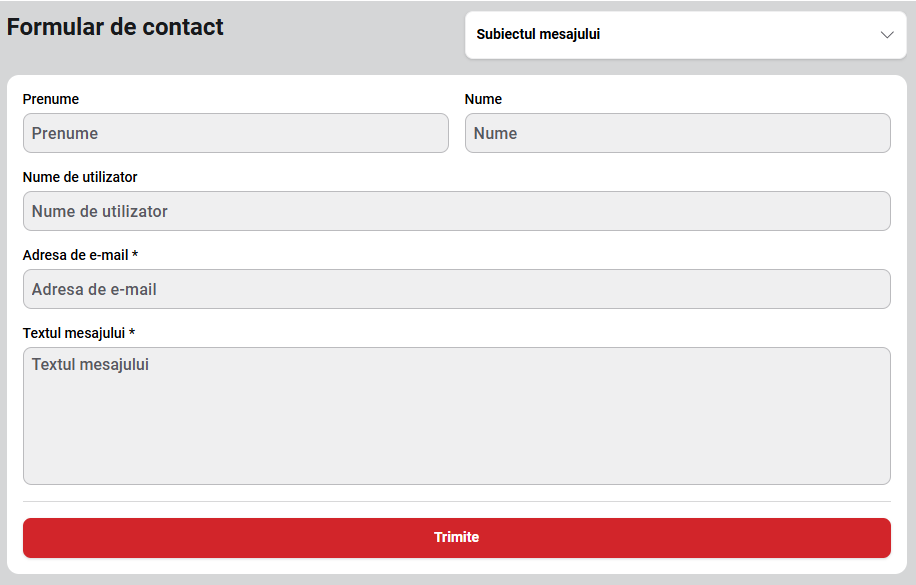Click the Adresa de e-mail label text

75,255
